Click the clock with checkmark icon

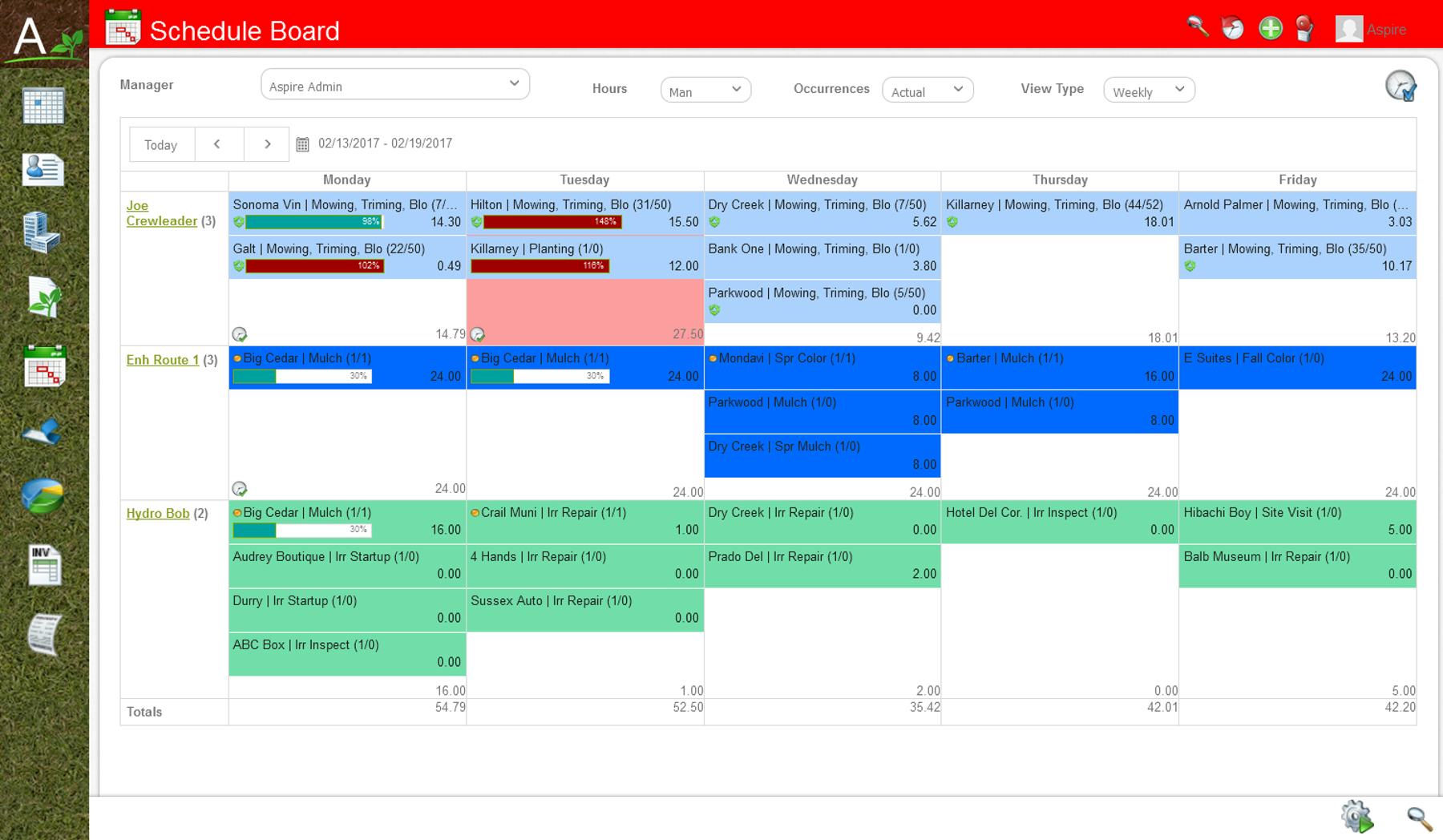tap(1401, 86)
